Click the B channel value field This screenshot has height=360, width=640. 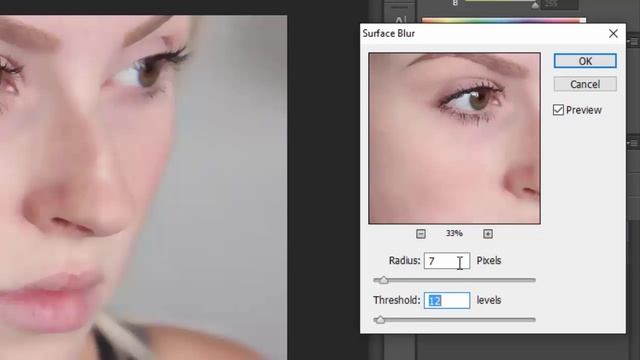click(559, 4)
